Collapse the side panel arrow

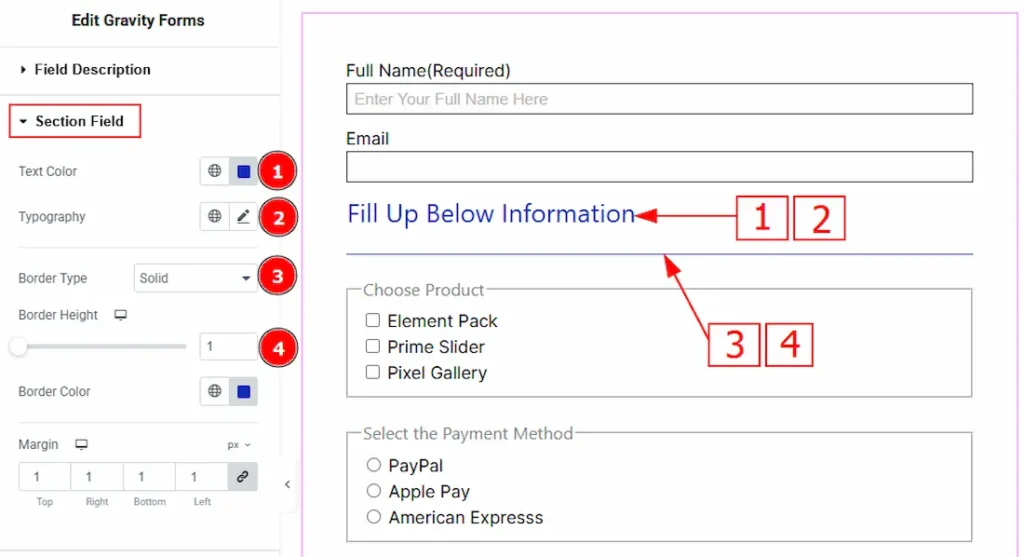(288, 484)
